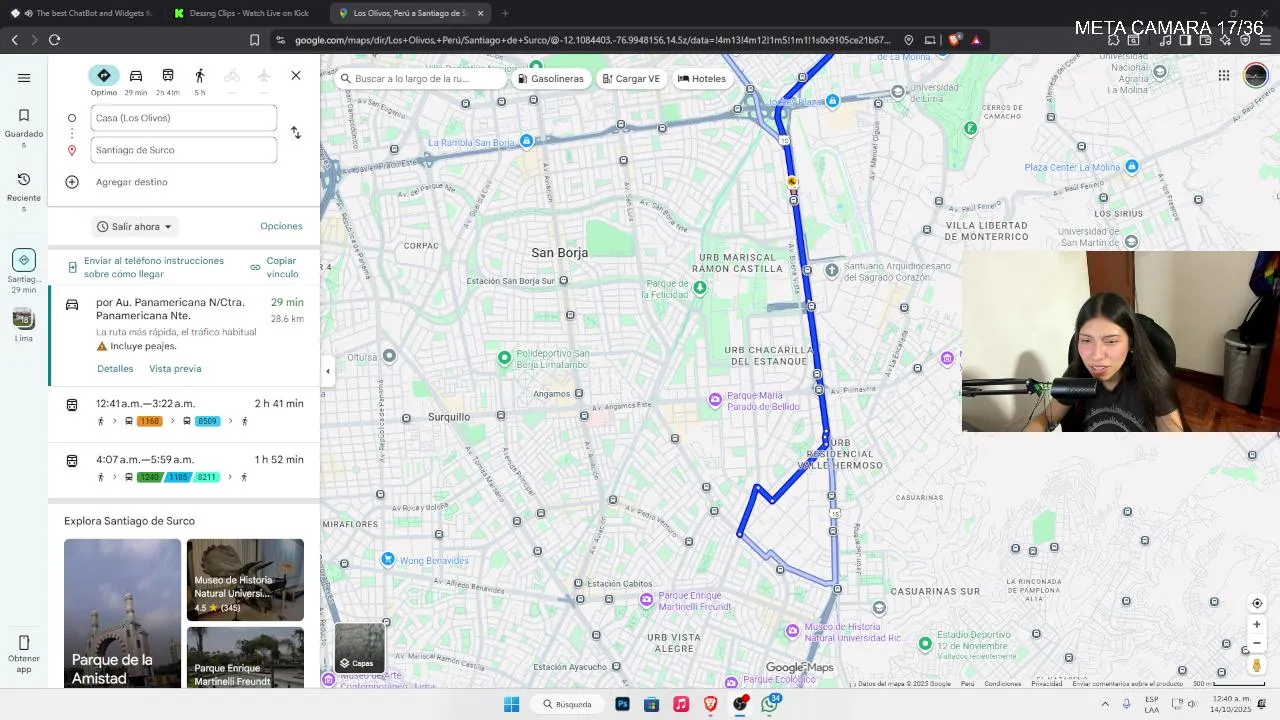Click the Street View pegman
Viewport: 1280px width, 720px height.
1257,665
